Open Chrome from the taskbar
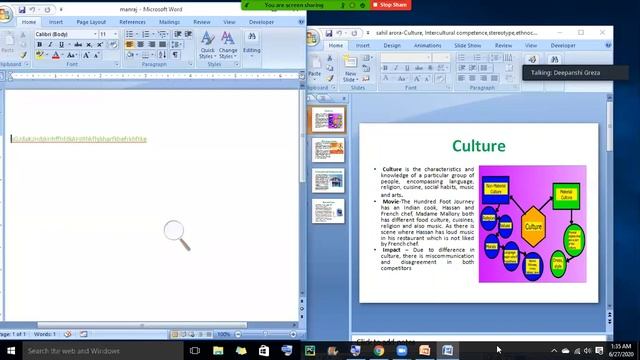640x360 pixels. click(x=379, y=351)
